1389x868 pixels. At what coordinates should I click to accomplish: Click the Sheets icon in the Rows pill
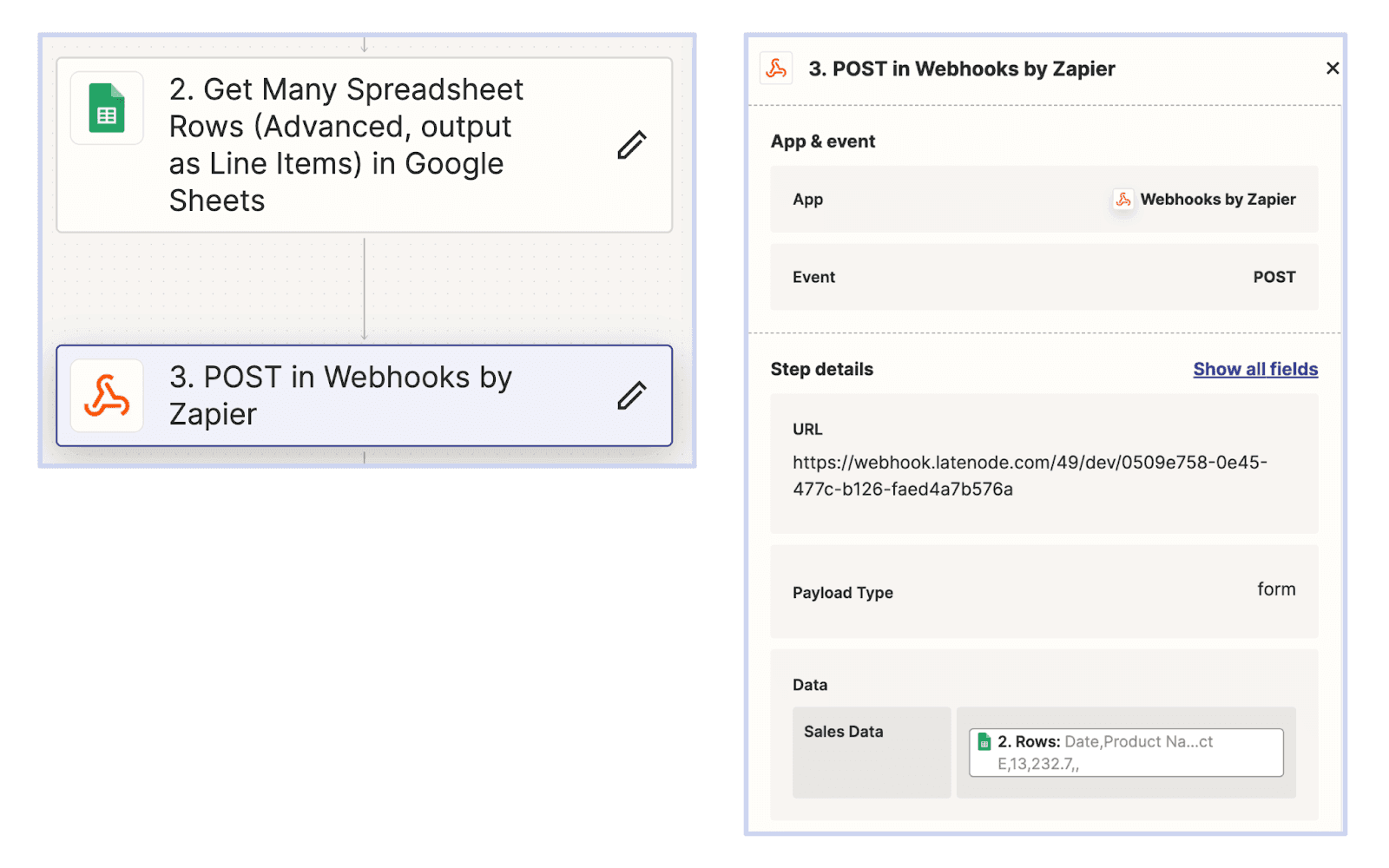tap(984, 742)
